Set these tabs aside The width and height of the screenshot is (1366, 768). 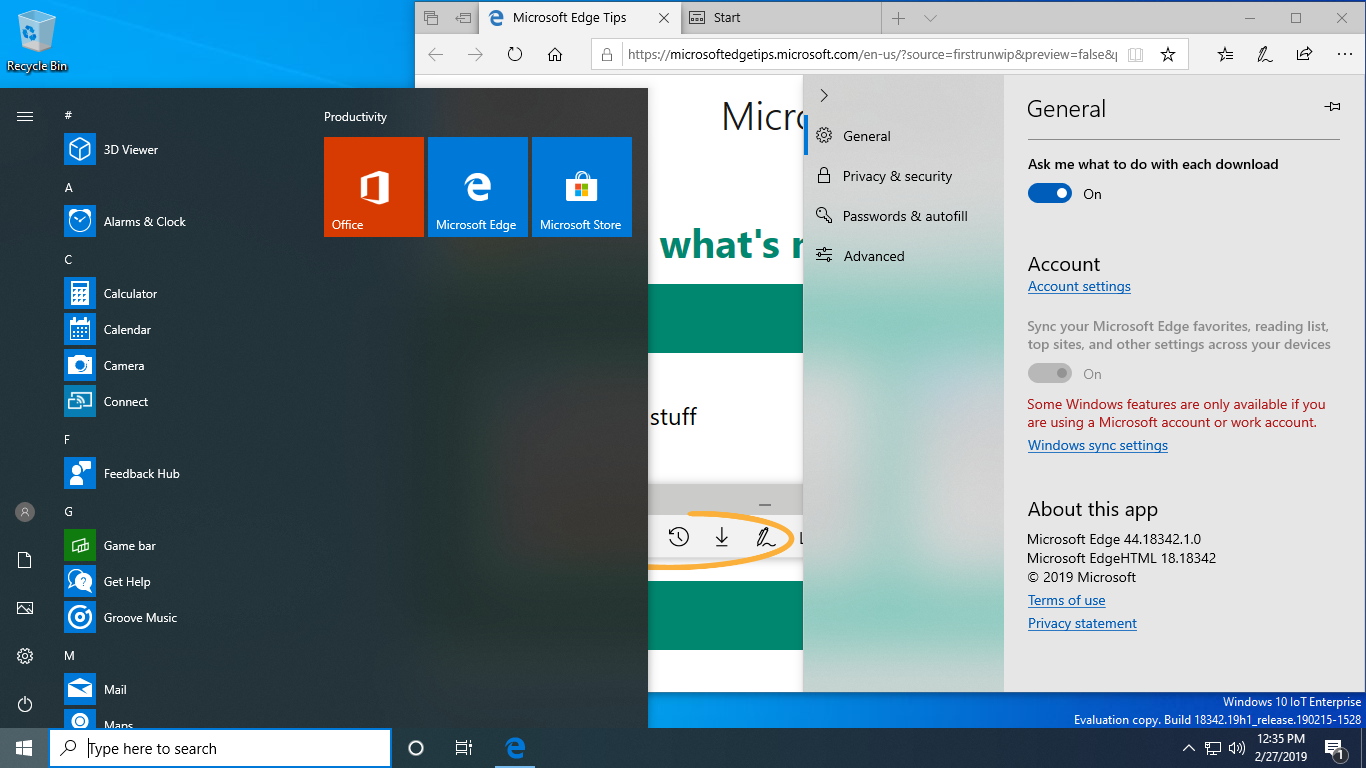[463, 18]
